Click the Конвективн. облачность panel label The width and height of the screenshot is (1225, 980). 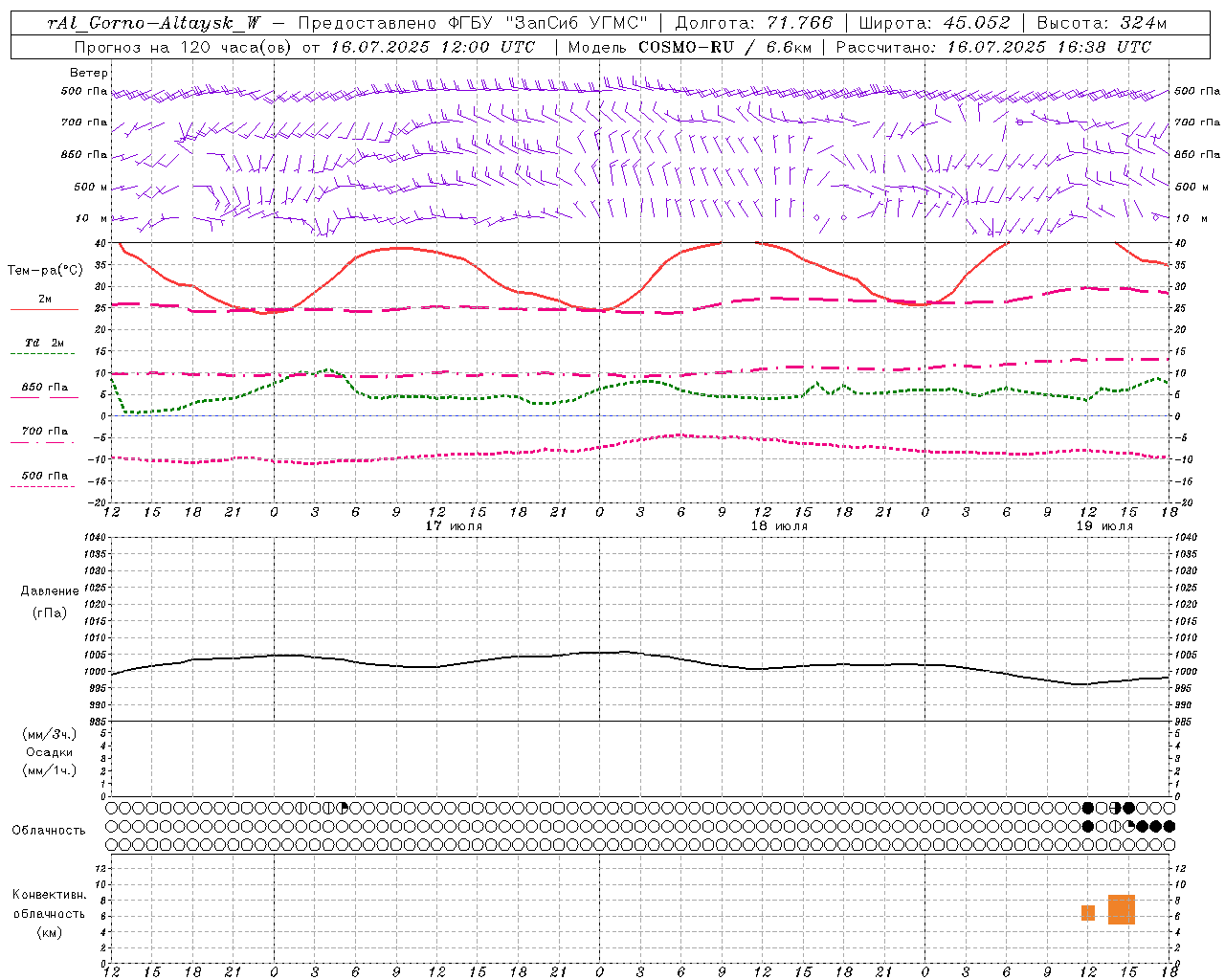coord(49,904)
